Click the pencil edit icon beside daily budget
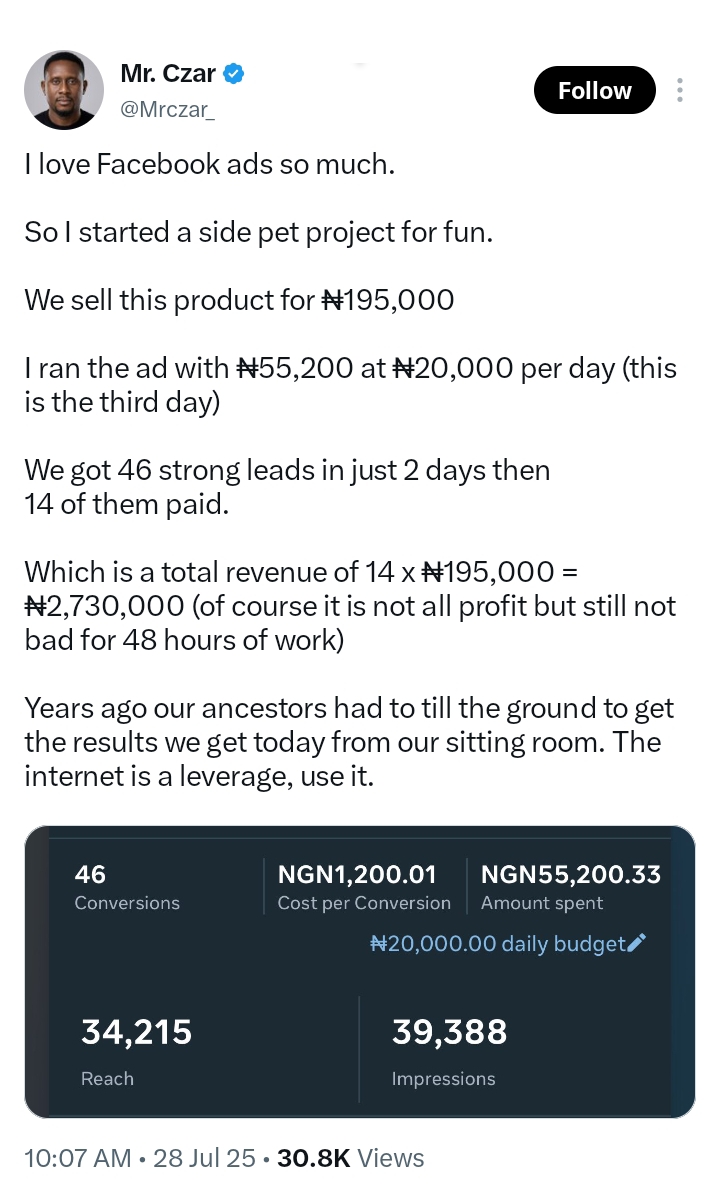This screenshot has height=1192, width=720. pos(637,943)
